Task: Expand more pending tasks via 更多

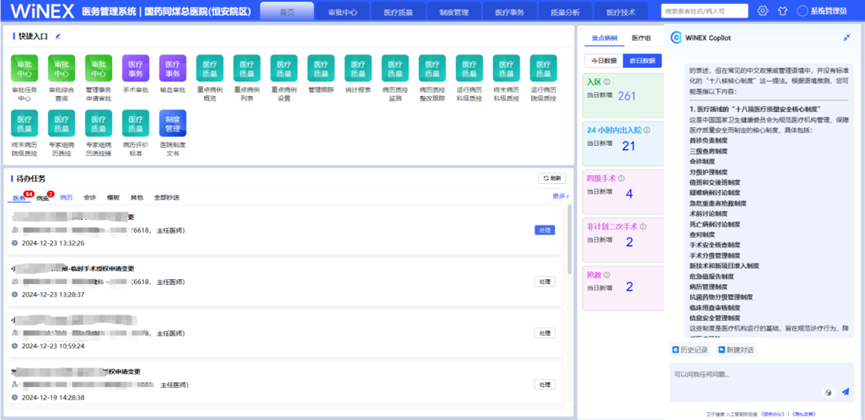Action: point(560,197)
